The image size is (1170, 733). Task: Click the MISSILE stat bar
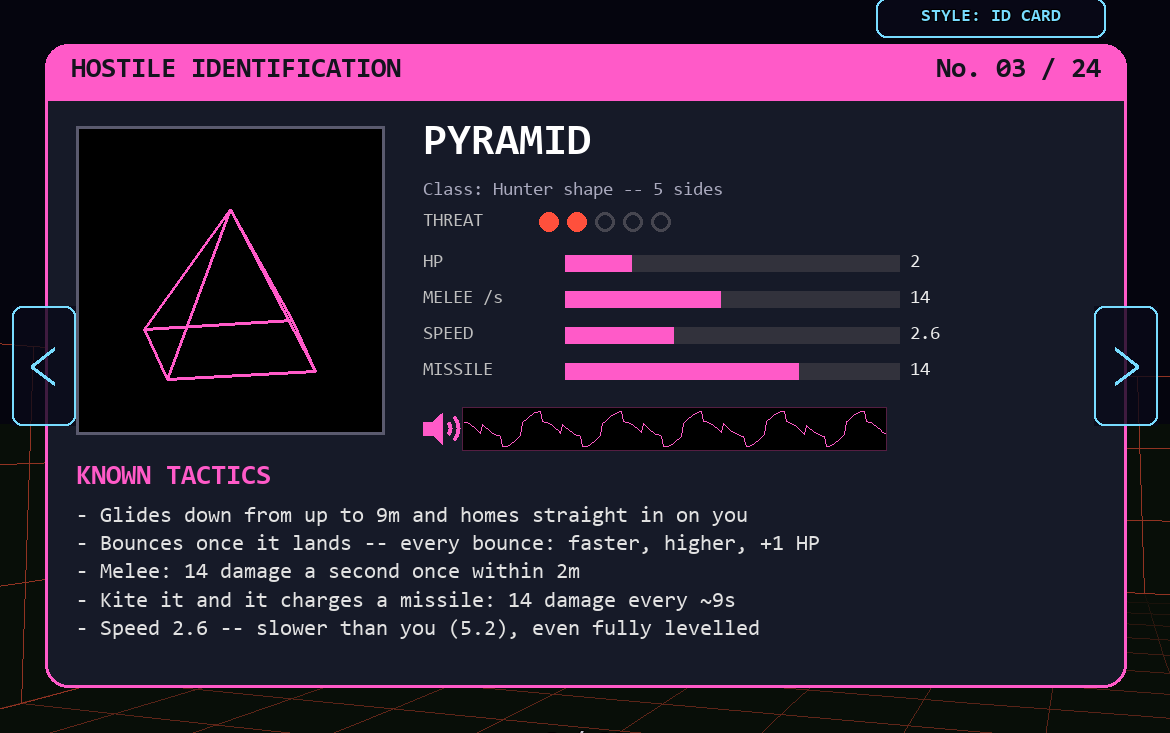pos(732,371)
